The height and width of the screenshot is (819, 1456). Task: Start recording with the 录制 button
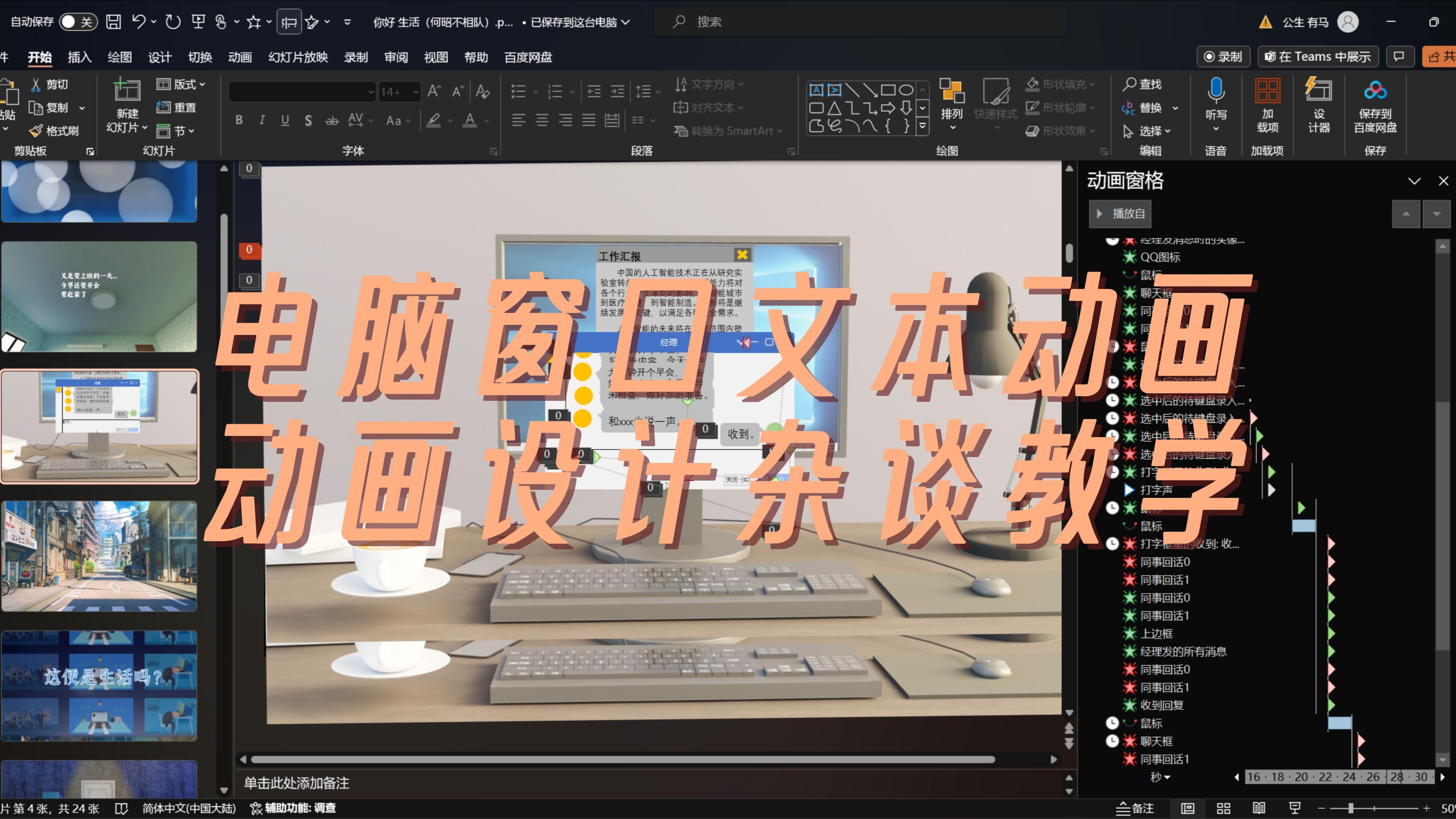[x=1223, y=56]
